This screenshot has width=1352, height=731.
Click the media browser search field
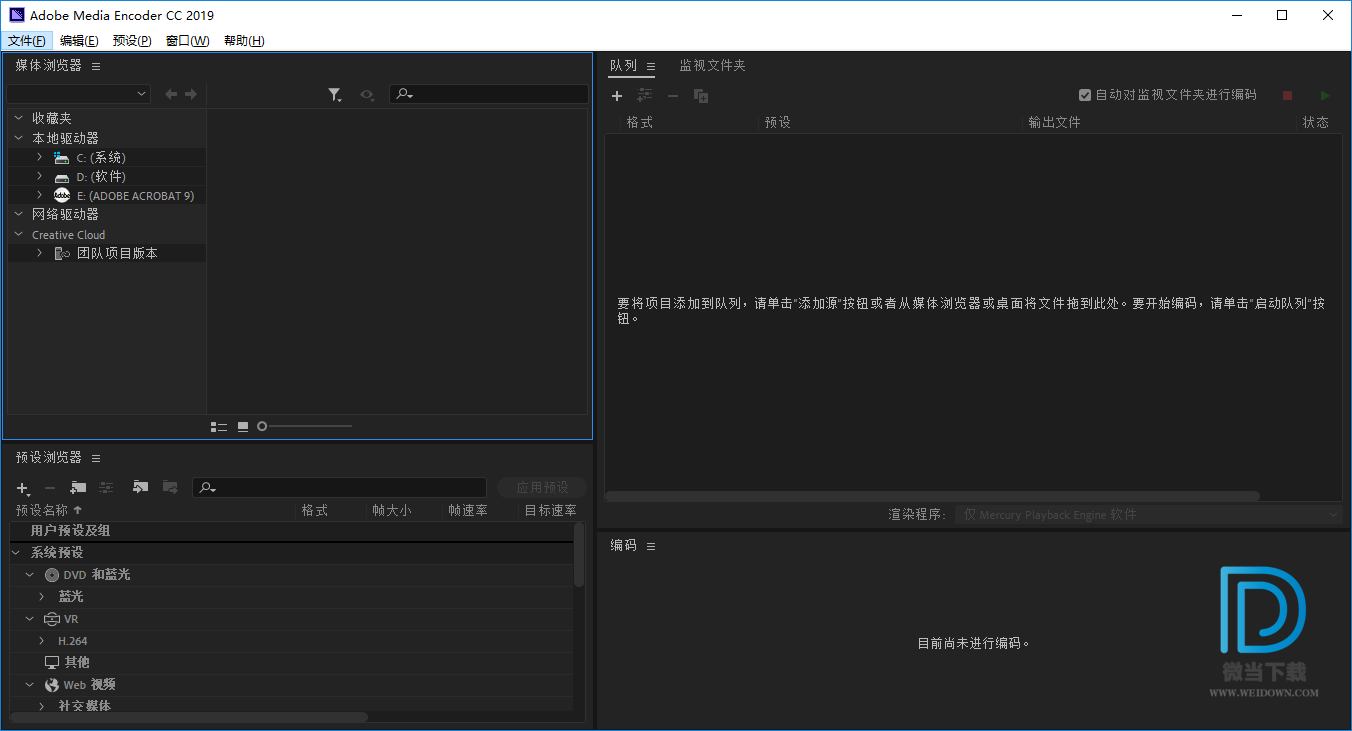click(489, 94)
